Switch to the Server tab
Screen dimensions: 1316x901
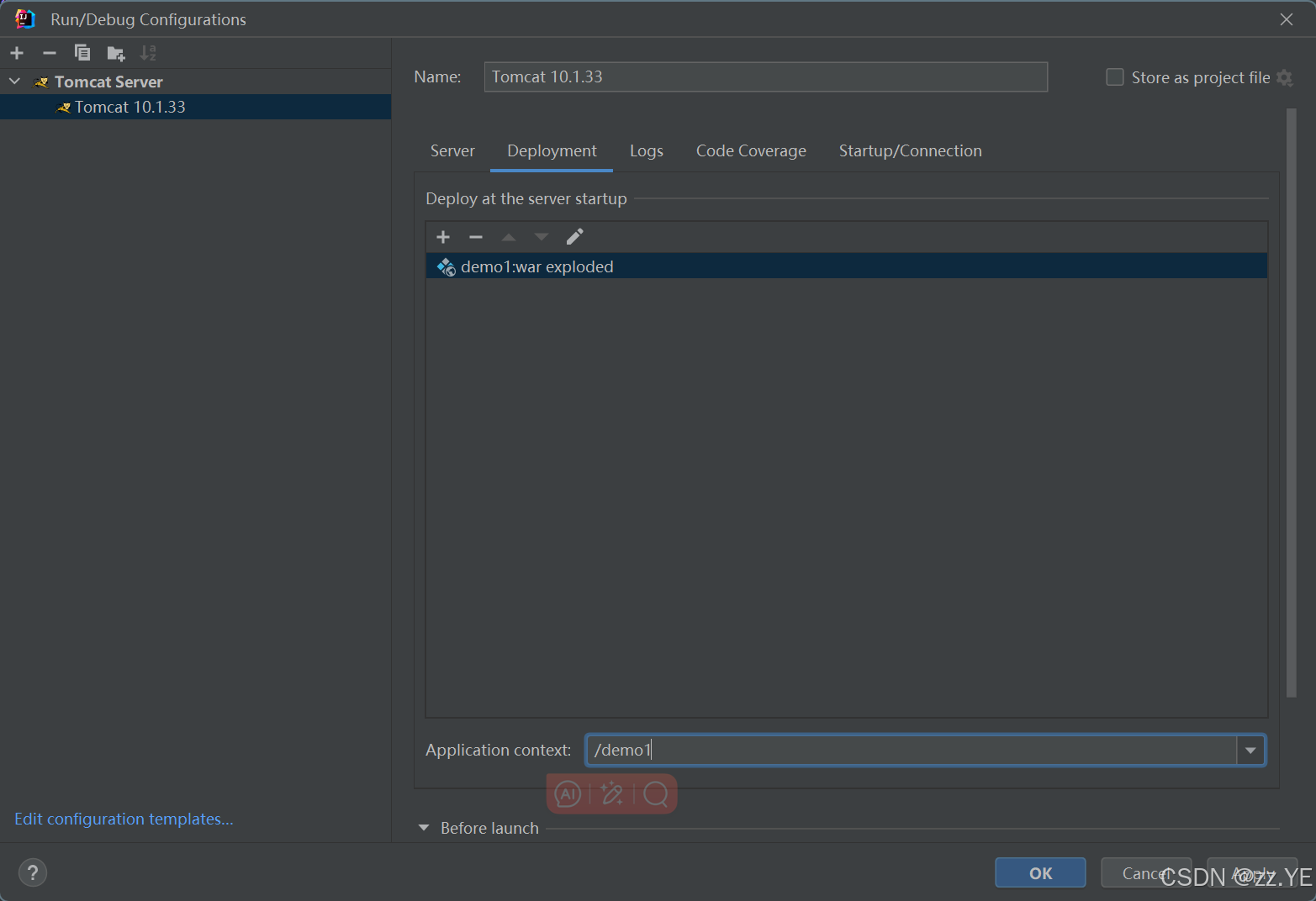pos(452,150)
